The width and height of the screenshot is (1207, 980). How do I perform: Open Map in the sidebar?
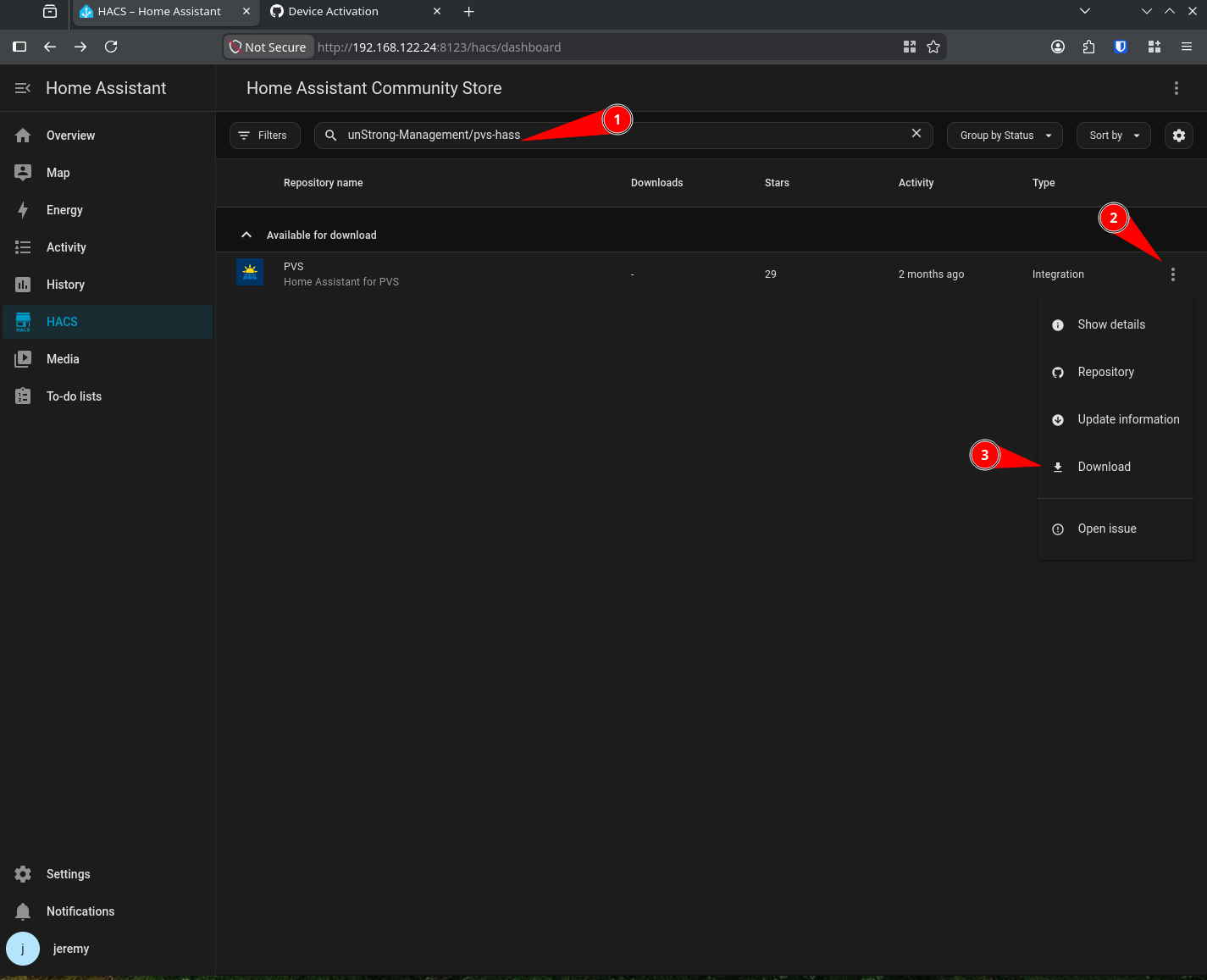pyautogui.click(x=108, y=173)
